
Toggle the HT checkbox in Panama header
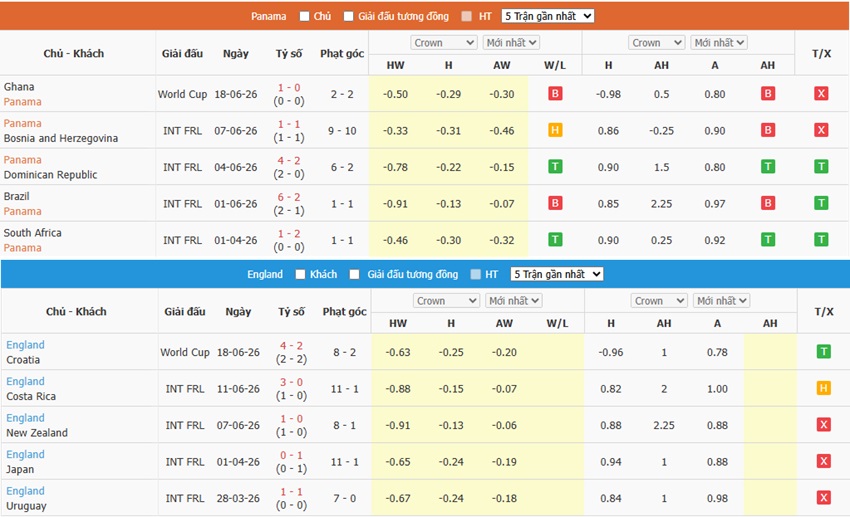[466, 16]
